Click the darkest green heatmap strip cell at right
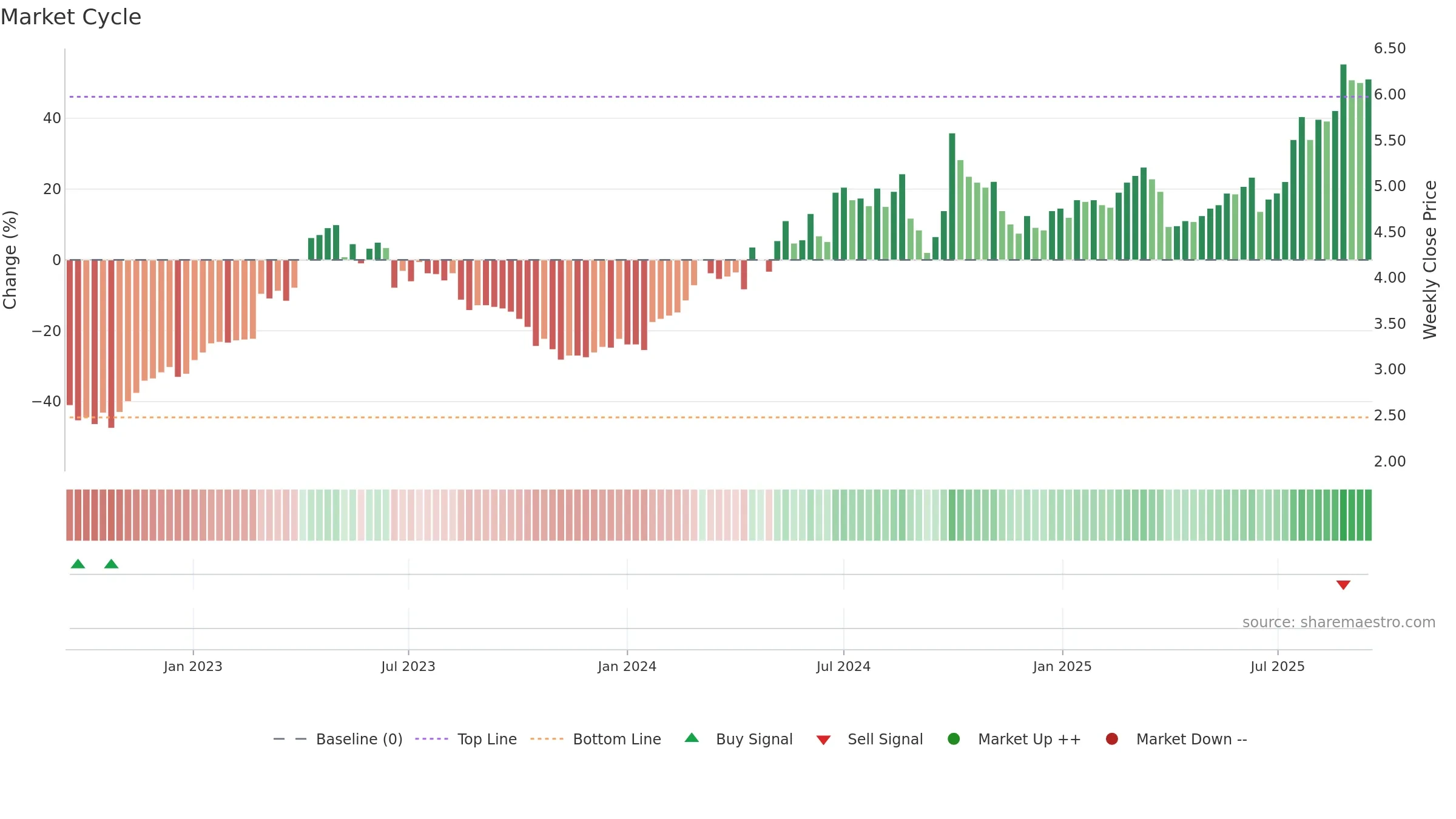 1343,514
